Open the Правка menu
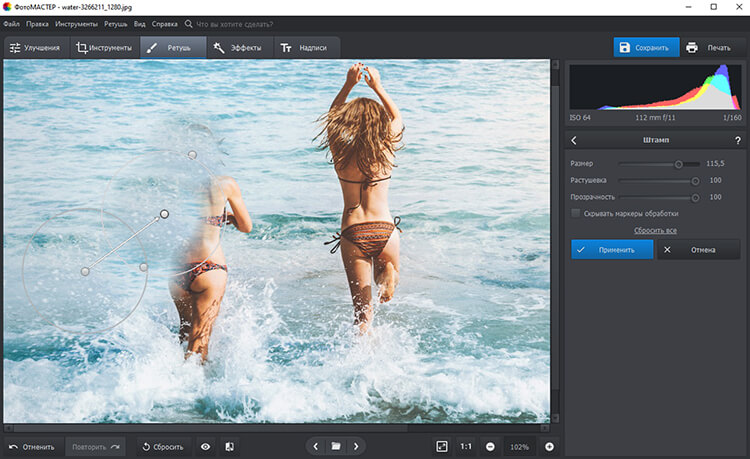Image resolution: width=750 pixels, height=459 pixels. pos(37,24)
